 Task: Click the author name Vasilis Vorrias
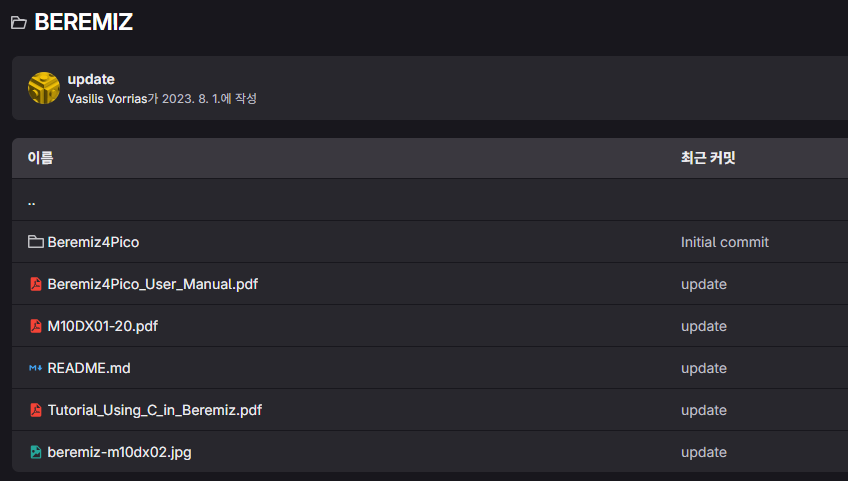coord(107,99)
